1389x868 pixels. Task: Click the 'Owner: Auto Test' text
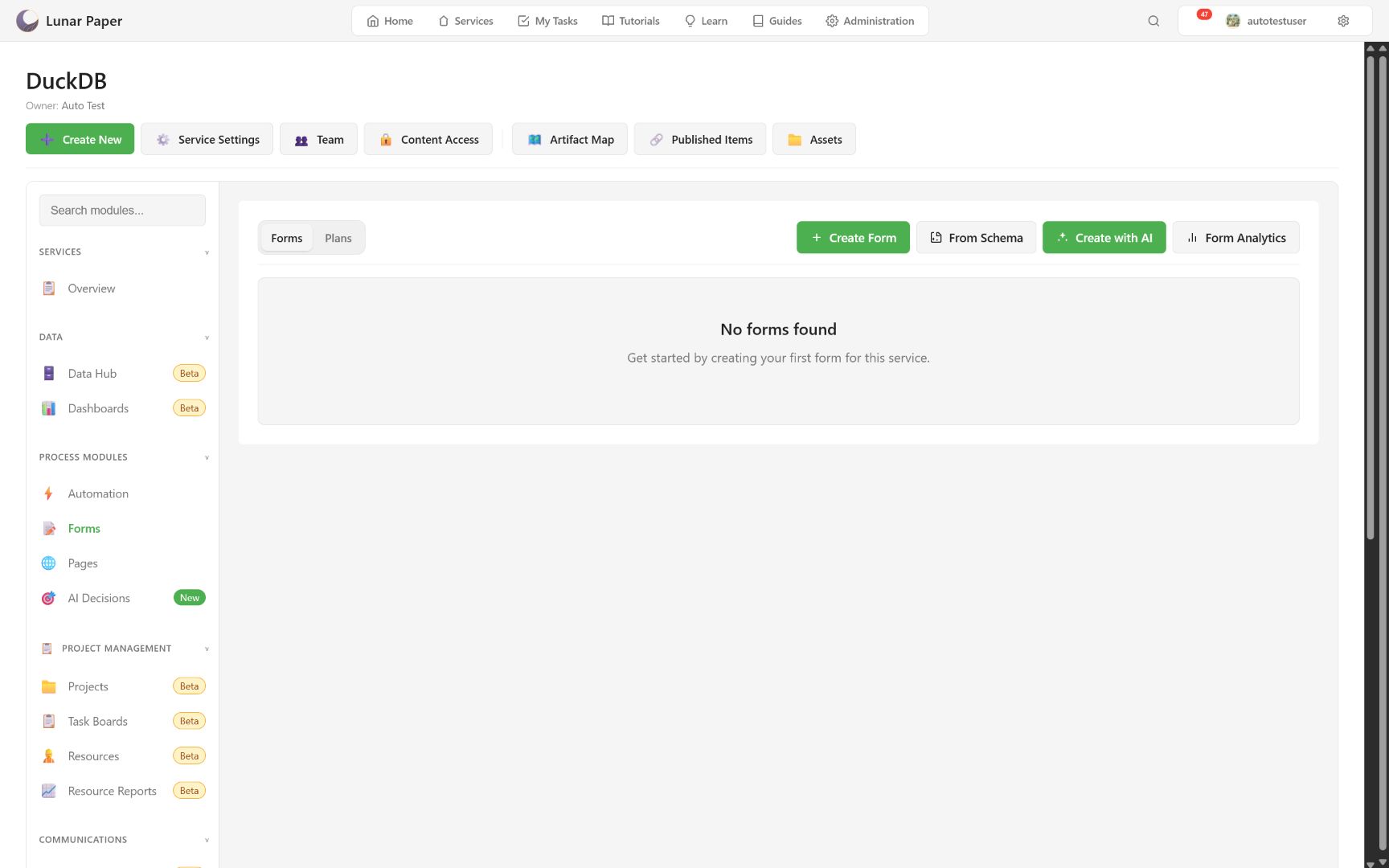tap(65, 106)
